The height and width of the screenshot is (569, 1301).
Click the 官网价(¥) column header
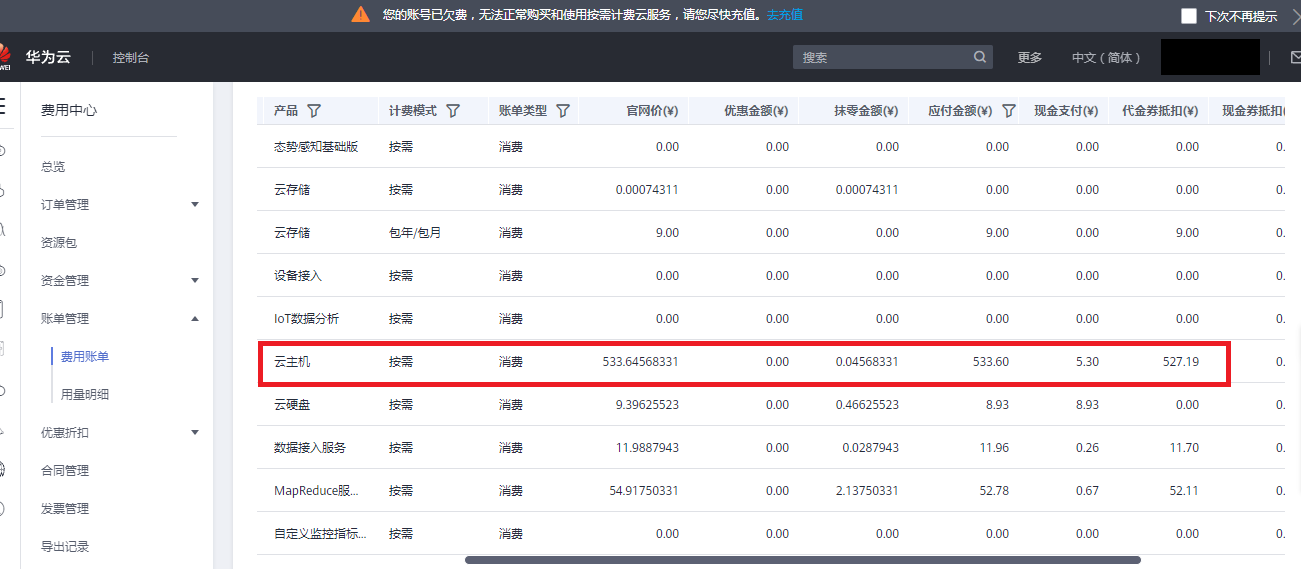pyautogui.click(x=652, y=111)
